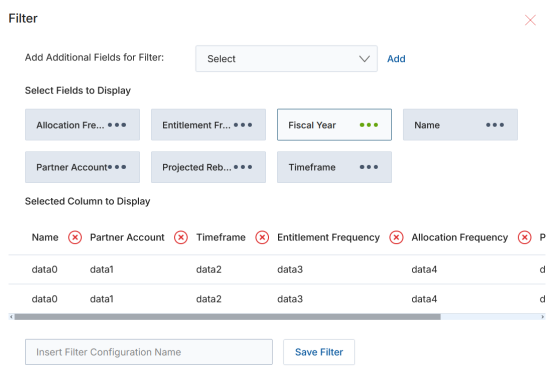Image resolution: width=551 pixels, height=376 pixels.
Task: Click the Timeframe column header
Action: (x=221, y=238)
